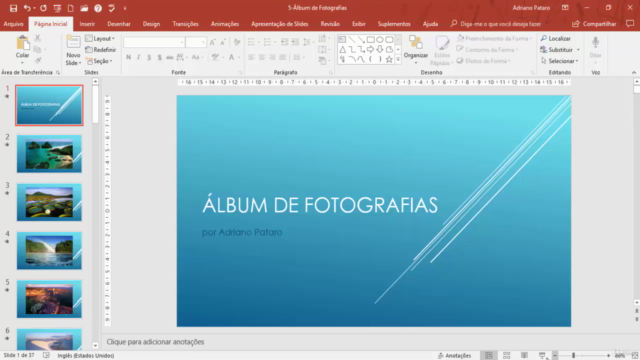Click the zoom in plus button
Screen dimensions: 640x360
pyautogui.click(x=608, y=356)
